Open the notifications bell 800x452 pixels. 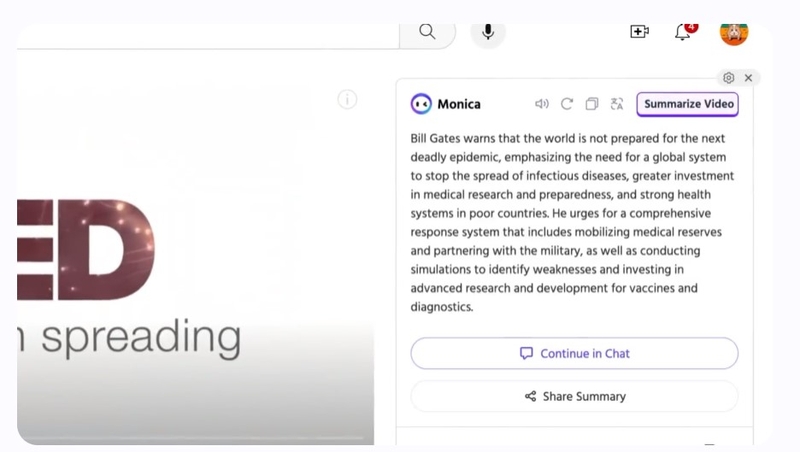pos(683,32)
